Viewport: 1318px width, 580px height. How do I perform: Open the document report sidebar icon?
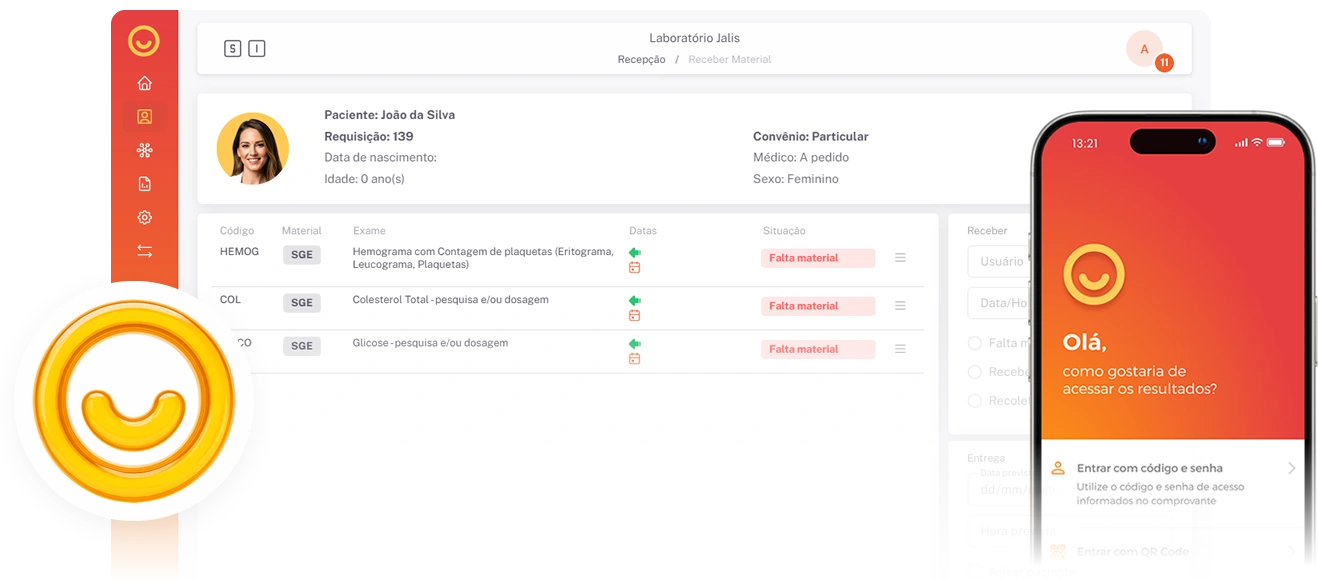click(144, 184)
